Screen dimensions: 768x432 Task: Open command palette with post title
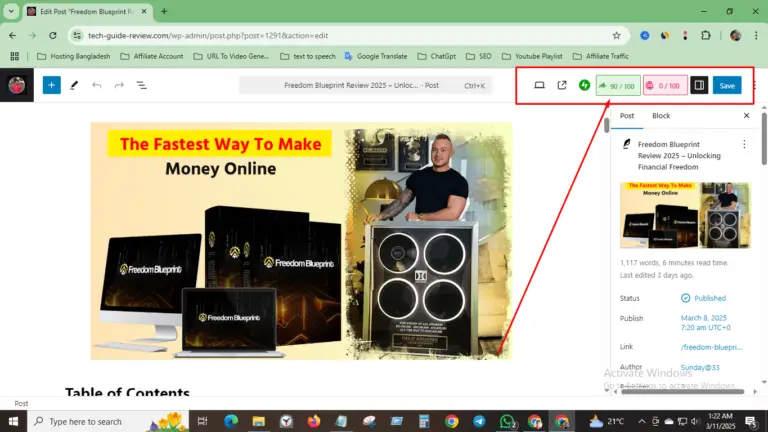365,85
